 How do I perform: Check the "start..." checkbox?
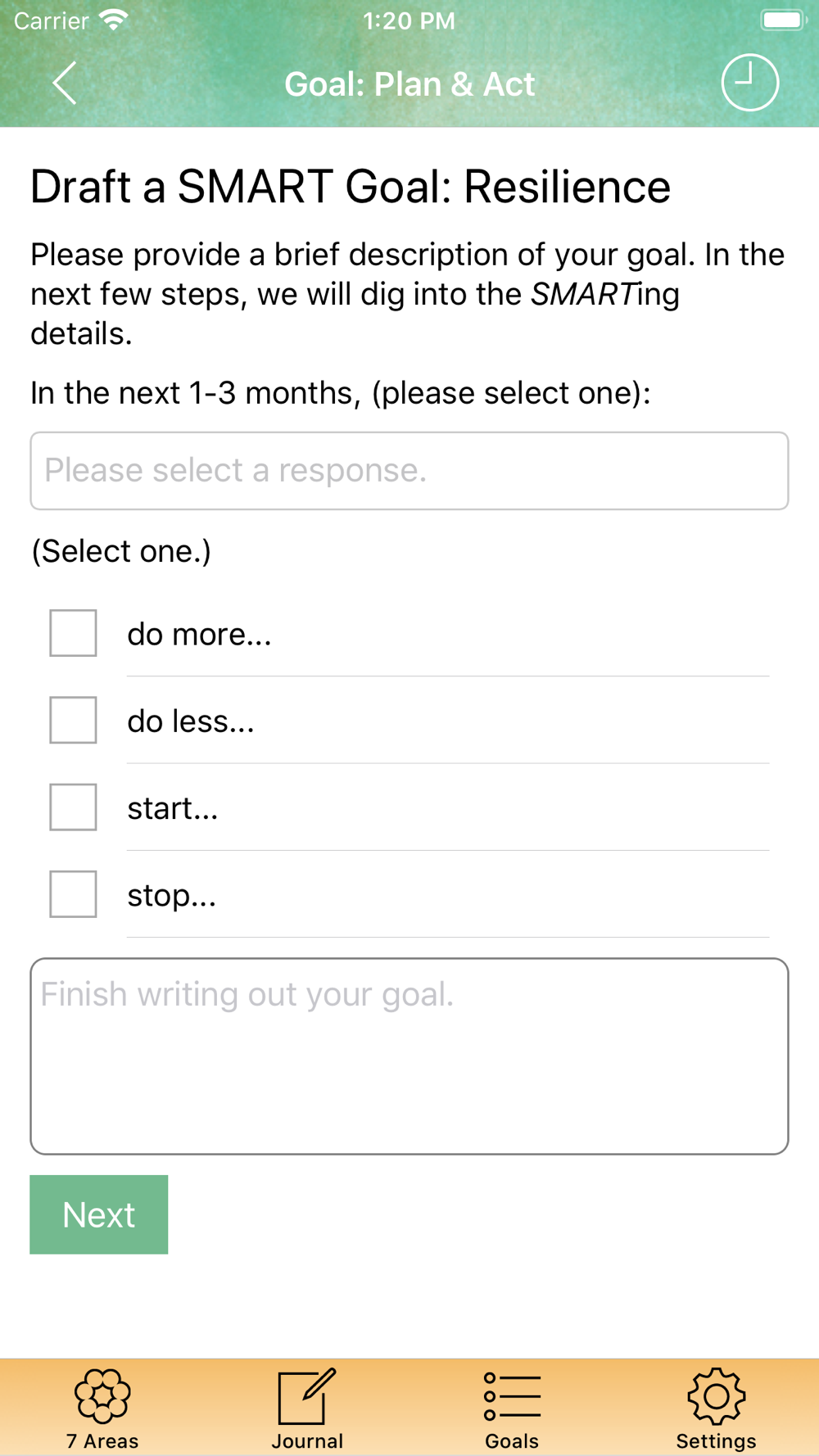pyautogui.click(x=73, y=807)
